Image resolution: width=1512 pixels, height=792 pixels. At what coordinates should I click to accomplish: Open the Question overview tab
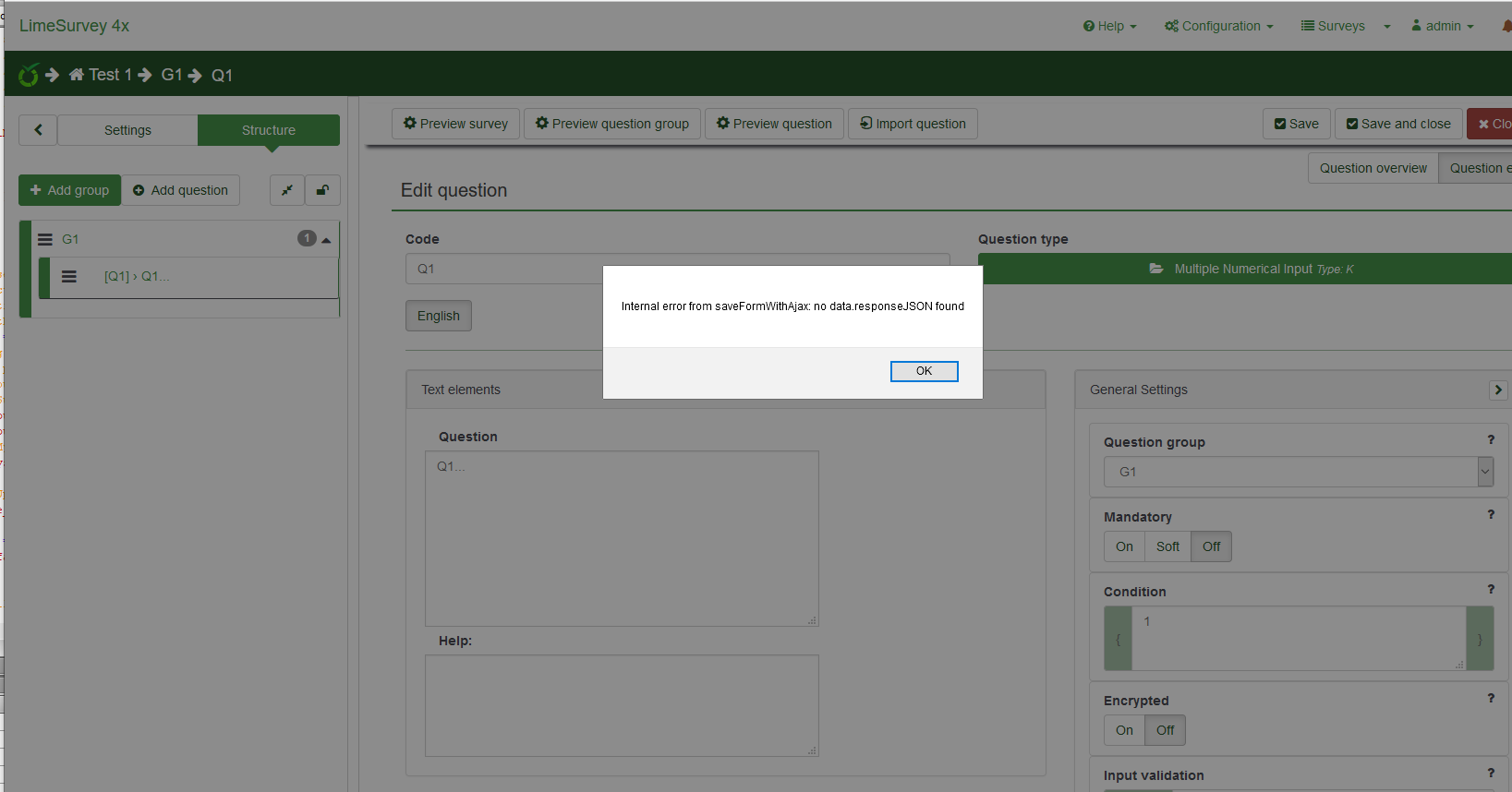[1373, 168]
